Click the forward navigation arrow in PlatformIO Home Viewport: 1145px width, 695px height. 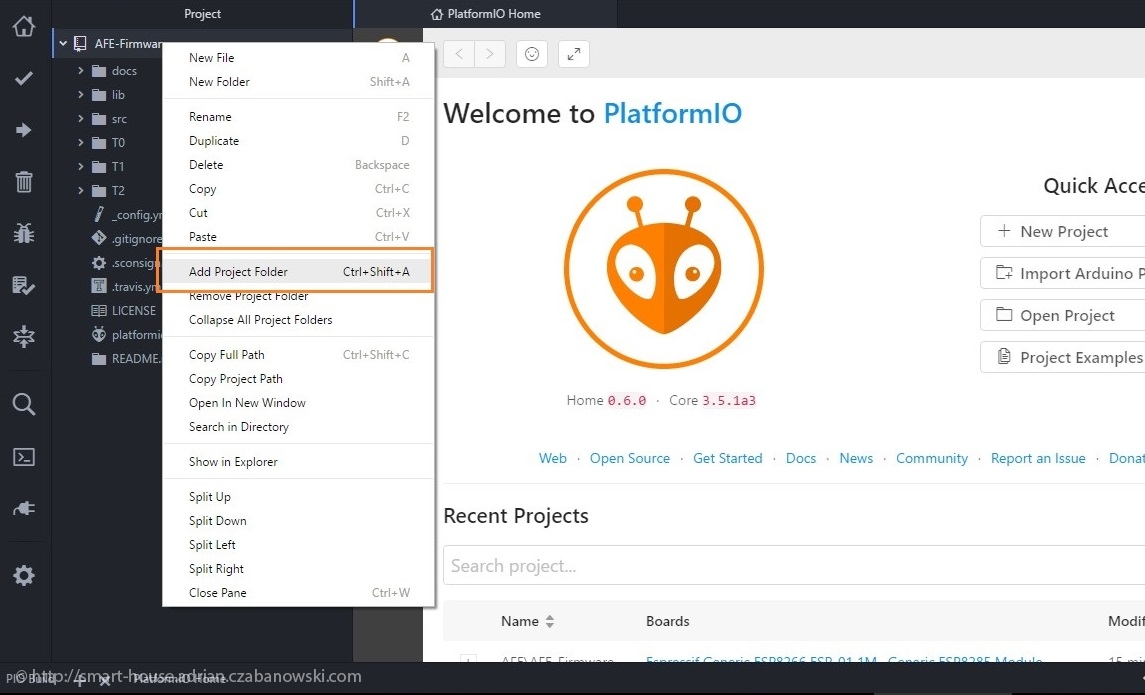[x=490, y=54]
